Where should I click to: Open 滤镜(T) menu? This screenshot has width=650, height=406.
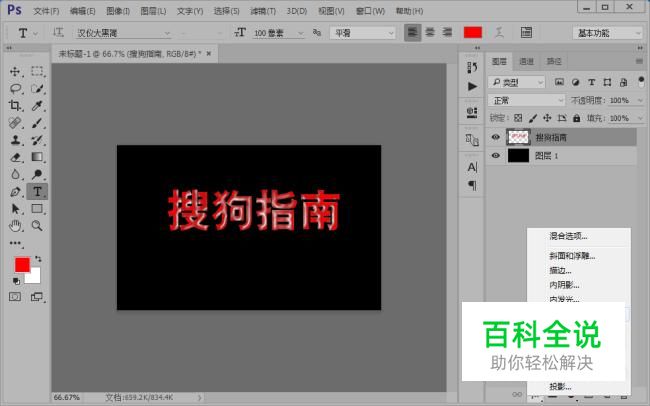[263, 11]
